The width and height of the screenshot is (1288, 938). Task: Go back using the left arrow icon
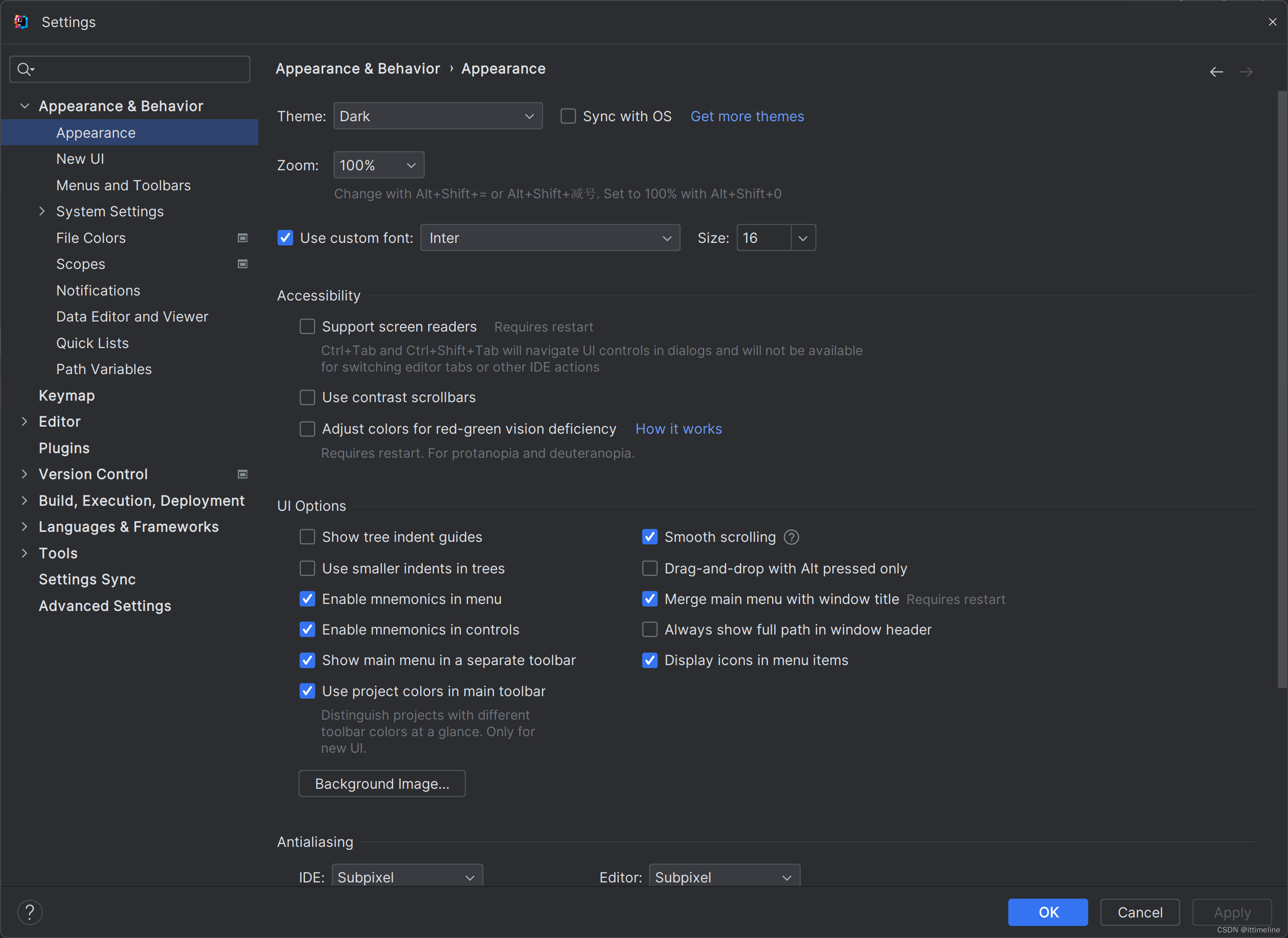click(1216, 72)
